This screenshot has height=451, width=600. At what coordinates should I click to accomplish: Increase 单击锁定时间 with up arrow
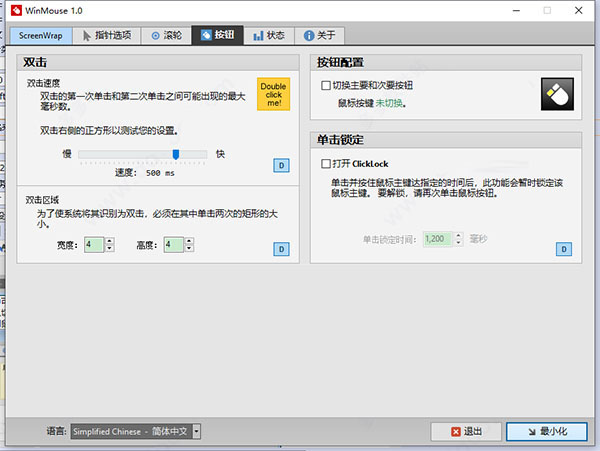click(458, 236)
